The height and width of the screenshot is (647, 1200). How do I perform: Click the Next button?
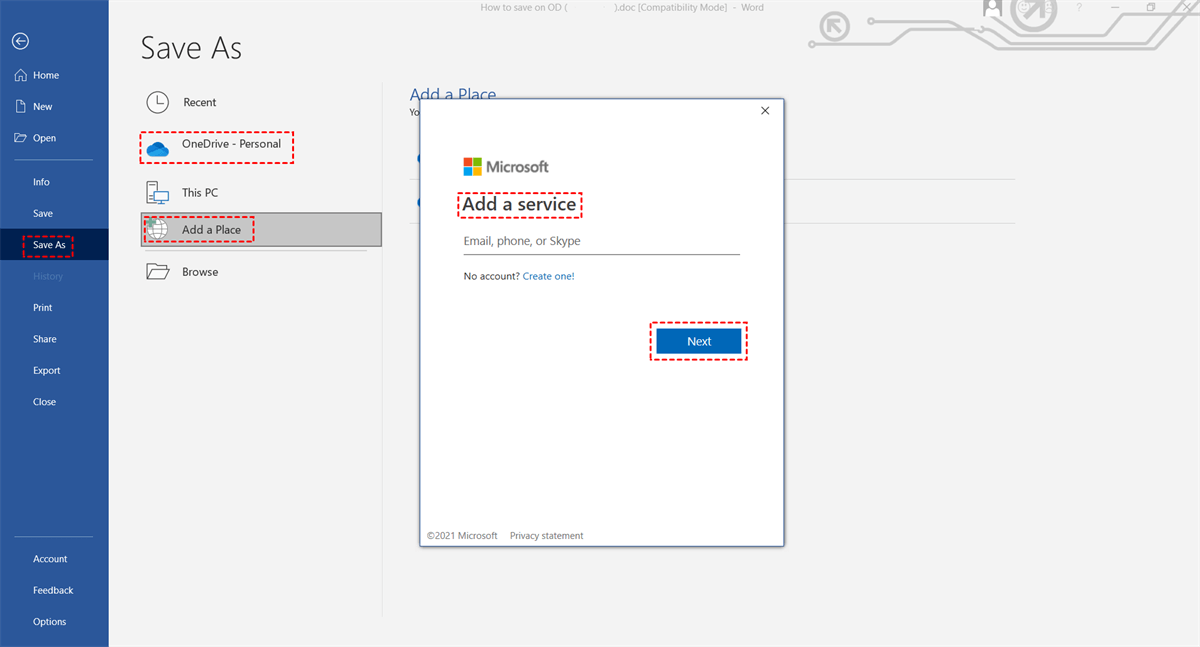(x=699, y=341)
